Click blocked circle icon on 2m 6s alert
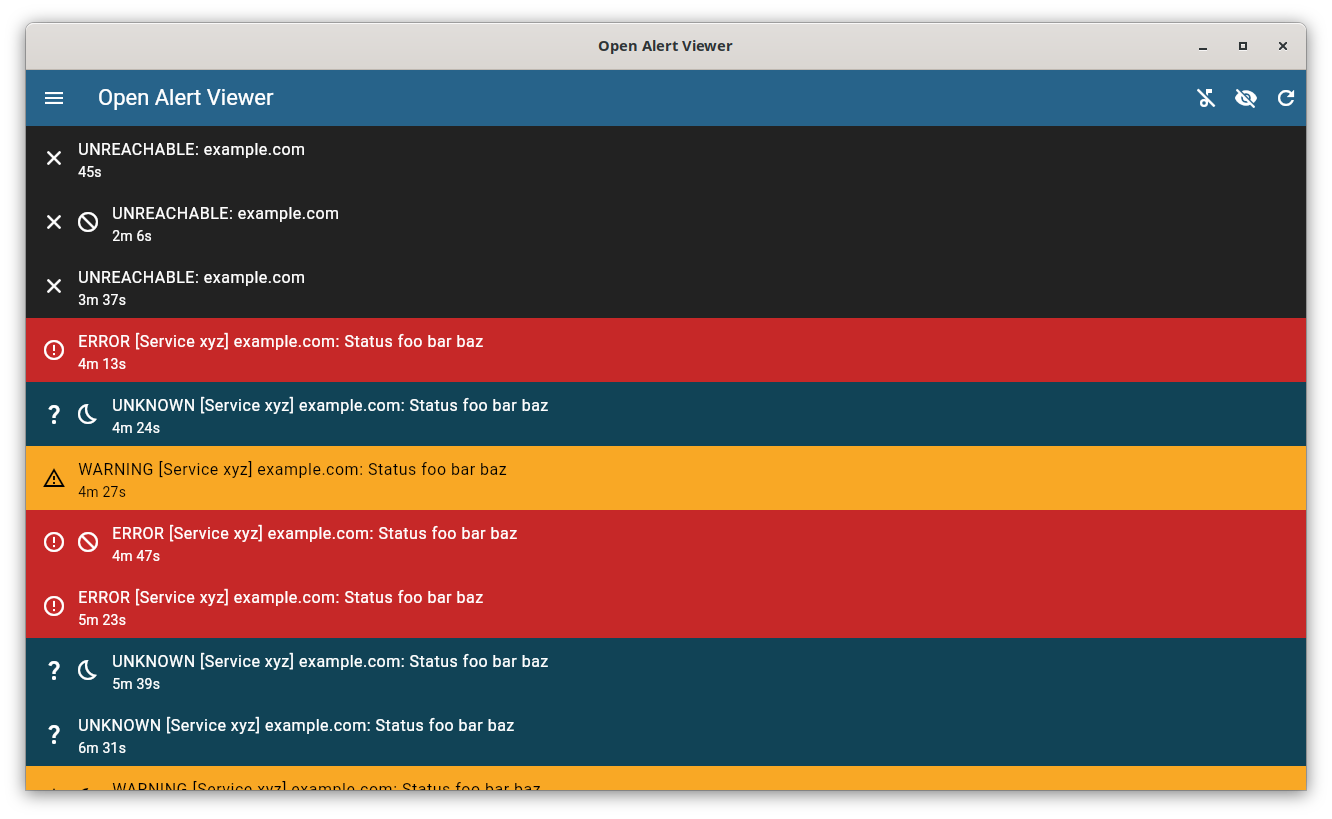This screenshot has height=819, width=1332. [x=88, y=222]
